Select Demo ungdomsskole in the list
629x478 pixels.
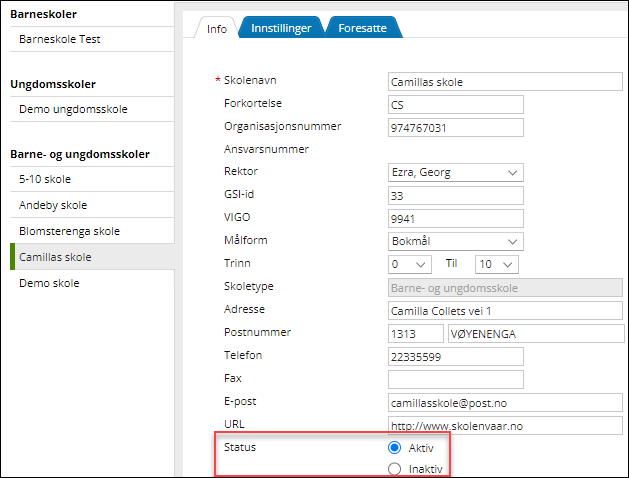(73, 109)
